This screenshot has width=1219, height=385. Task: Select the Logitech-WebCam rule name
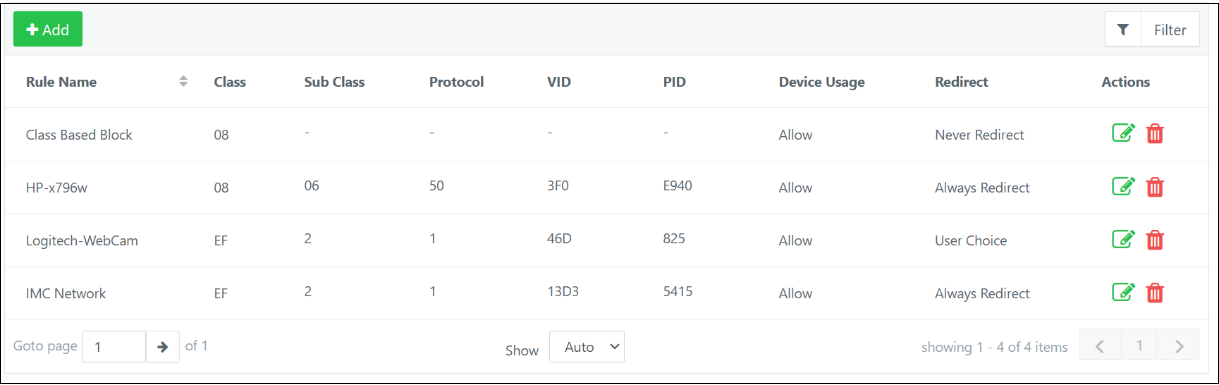tap(82, 240)
